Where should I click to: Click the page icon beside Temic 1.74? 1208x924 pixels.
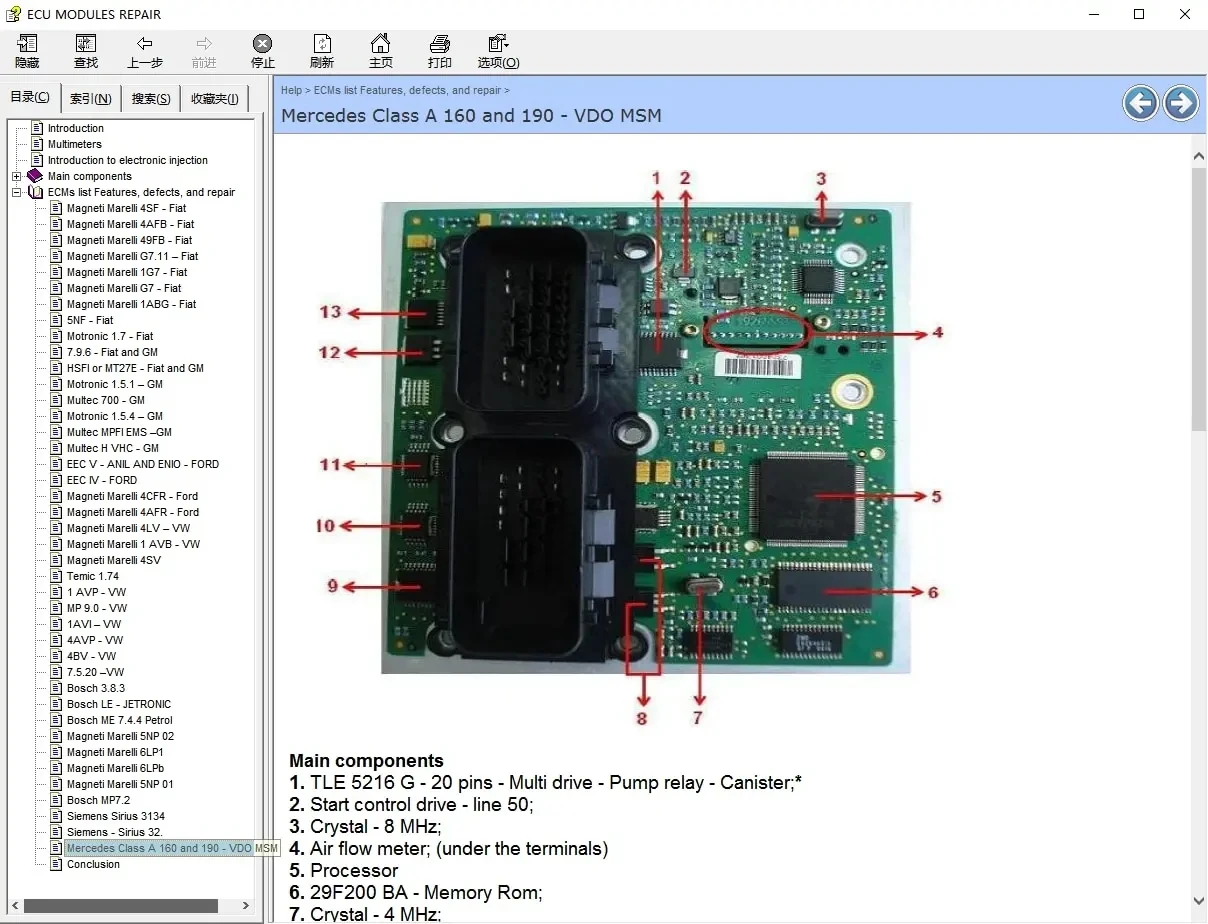(x=57, y=576)
